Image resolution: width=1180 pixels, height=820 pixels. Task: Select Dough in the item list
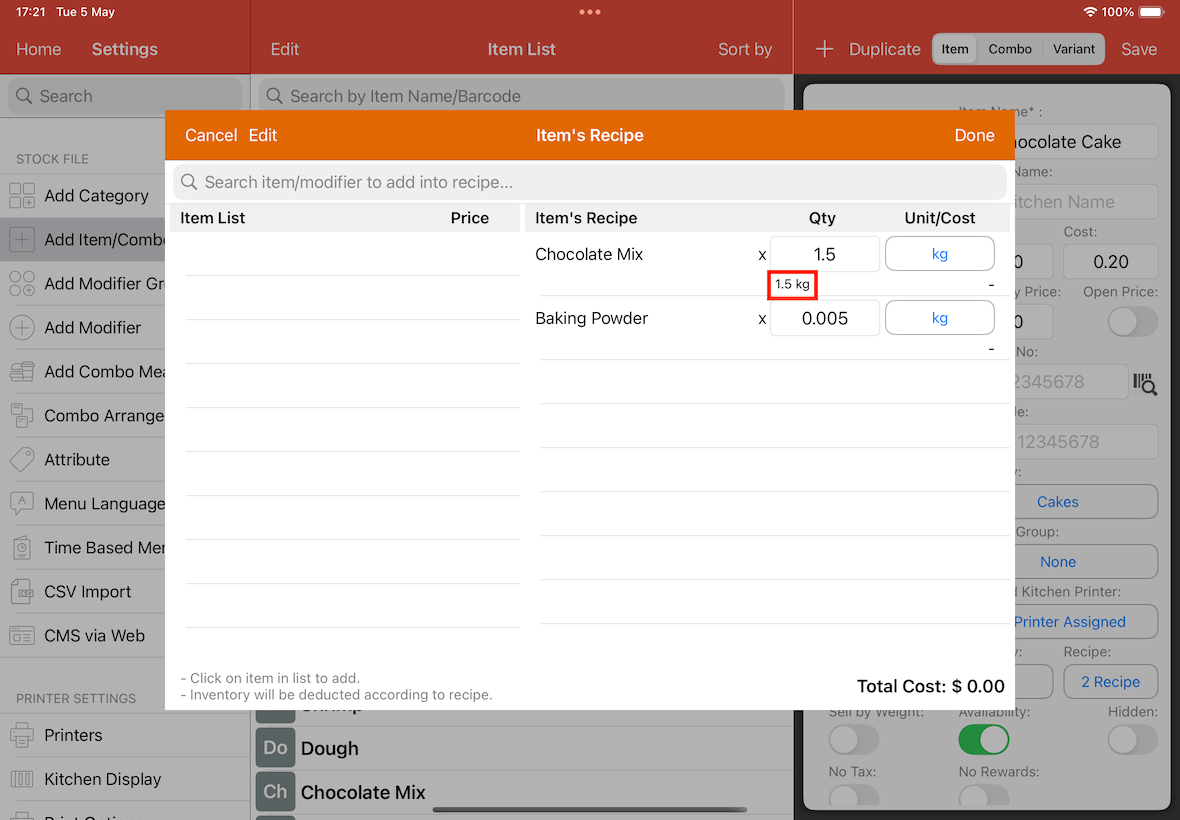(522, 749)
